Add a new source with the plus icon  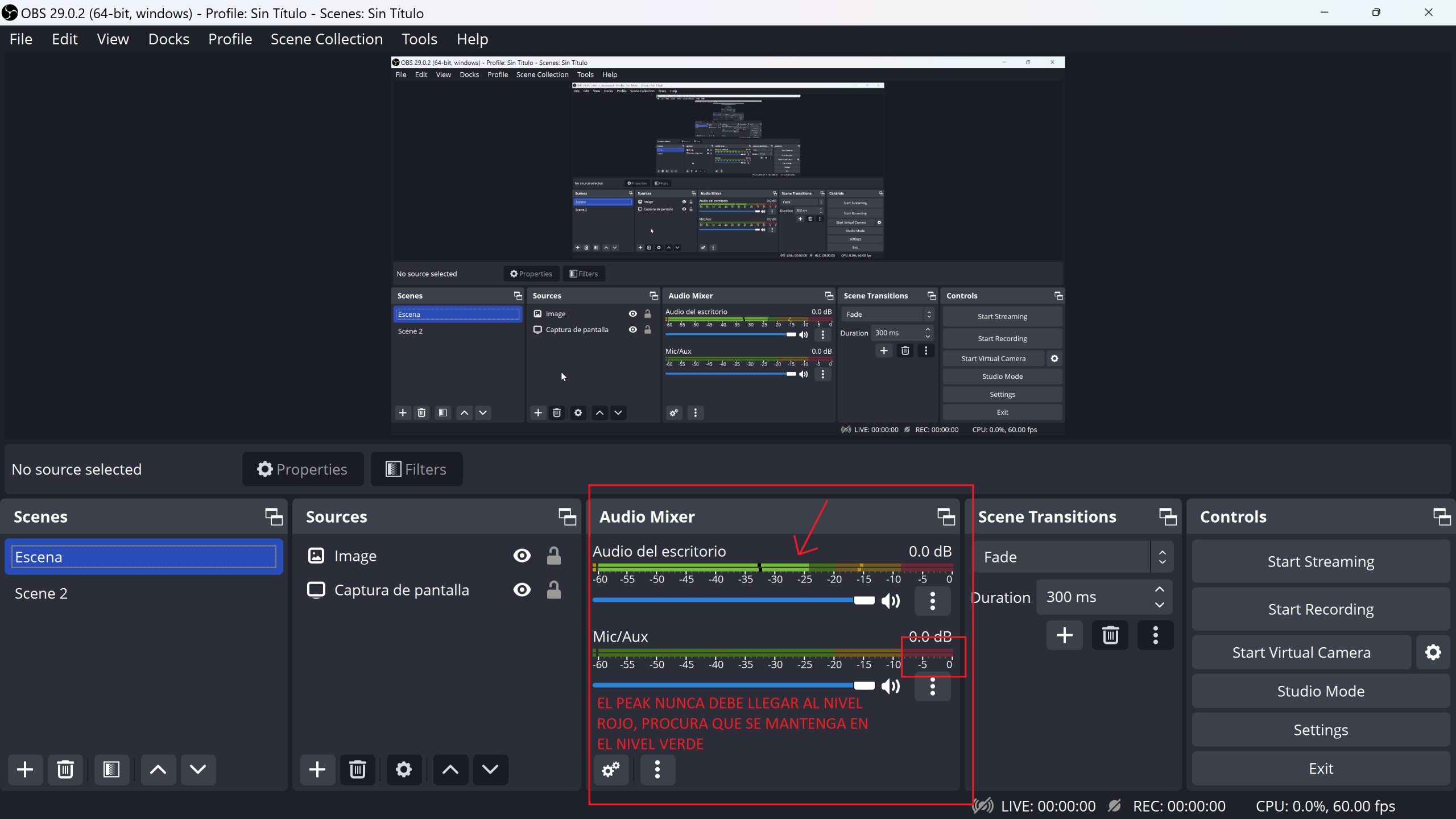coord(317,770)
